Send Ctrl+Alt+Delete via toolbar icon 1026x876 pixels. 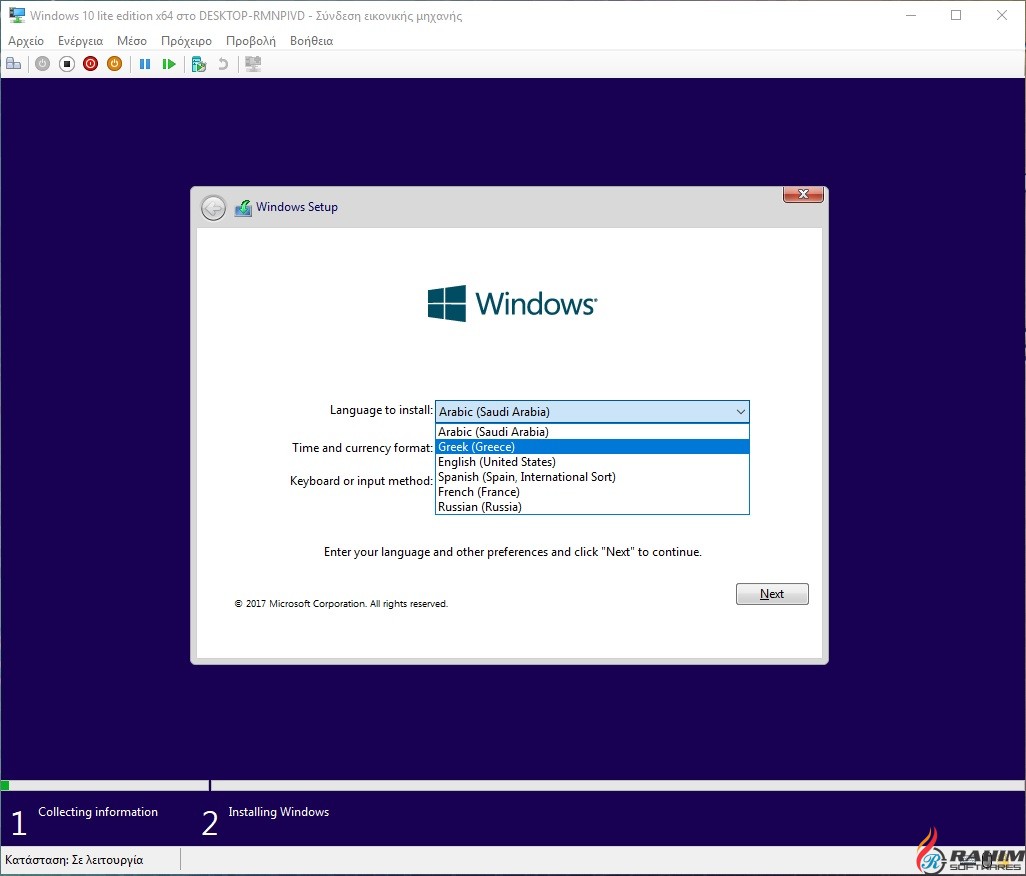(14, 64)
